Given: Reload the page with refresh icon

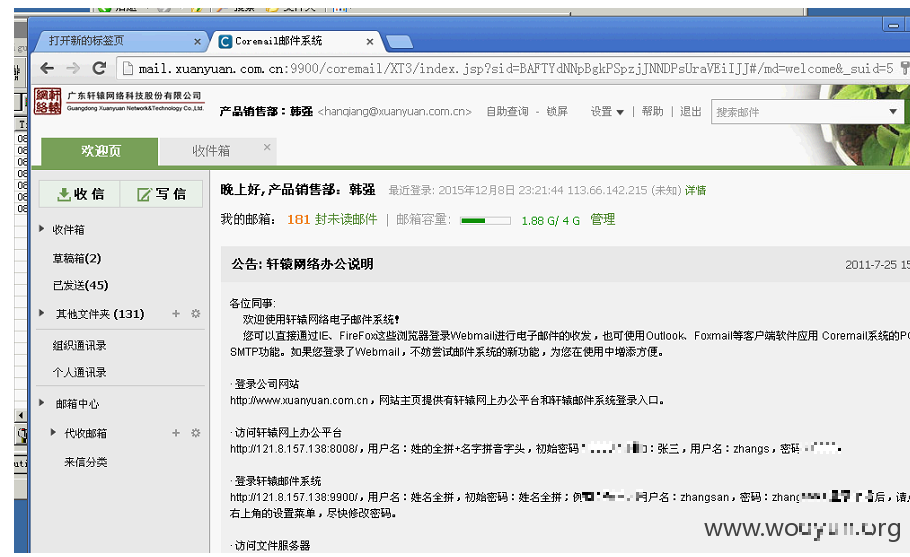Looking at the screenshot, I should tap(99, 68).
